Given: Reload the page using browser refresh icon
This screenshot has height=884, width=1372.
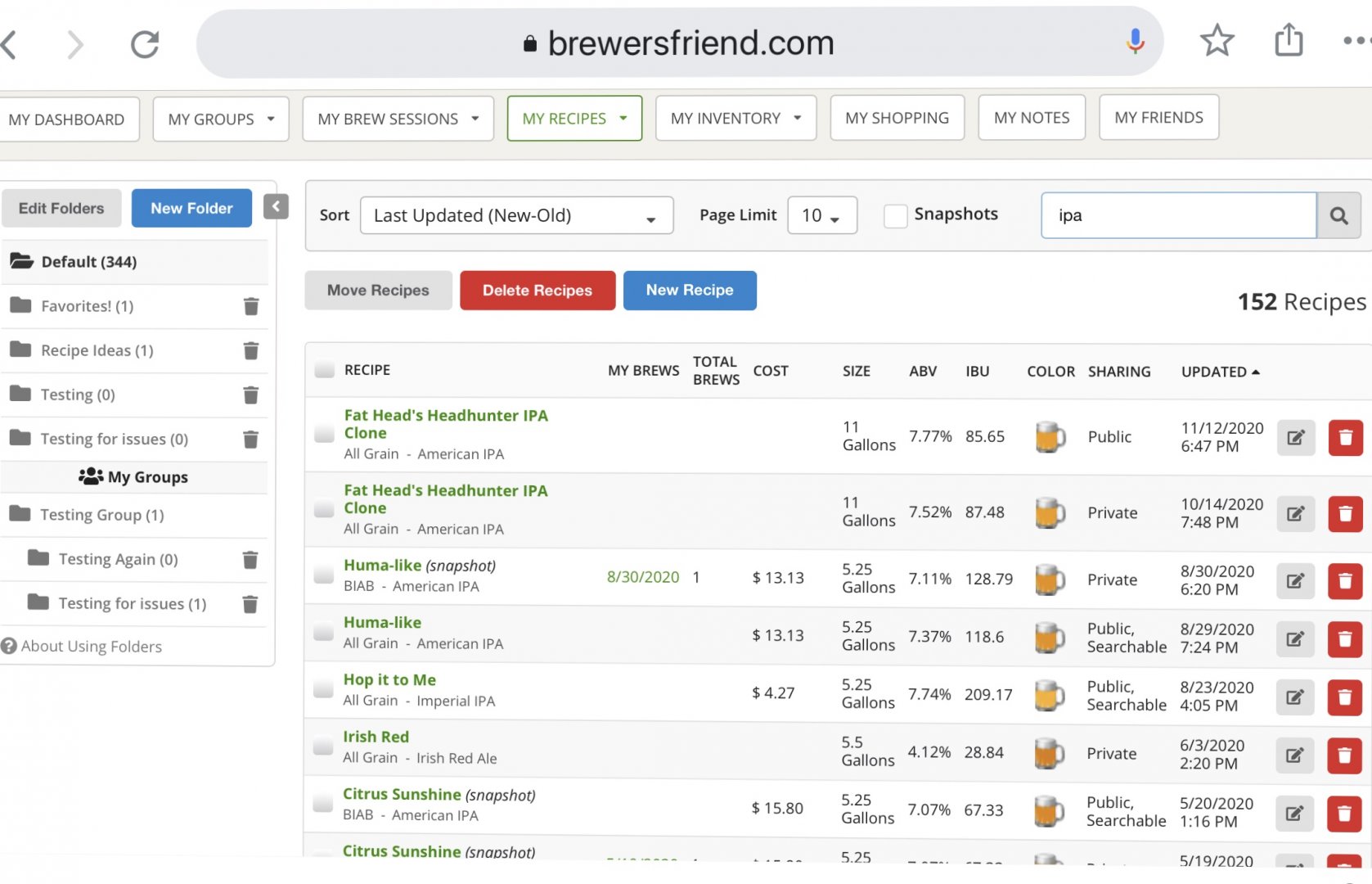Looking at the screenshot, I should coord(145,44).
